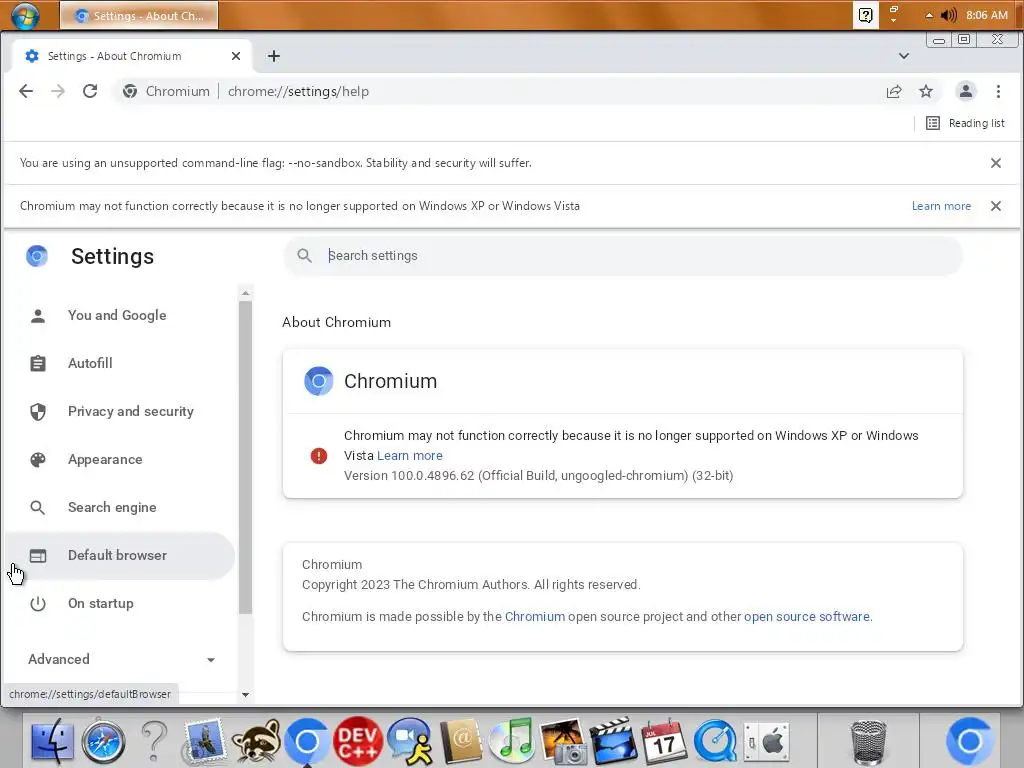The height and width of the screenshot is (768, 1024).
Task: Open iPhoto camera dock icon
Action: pos(562,741)
